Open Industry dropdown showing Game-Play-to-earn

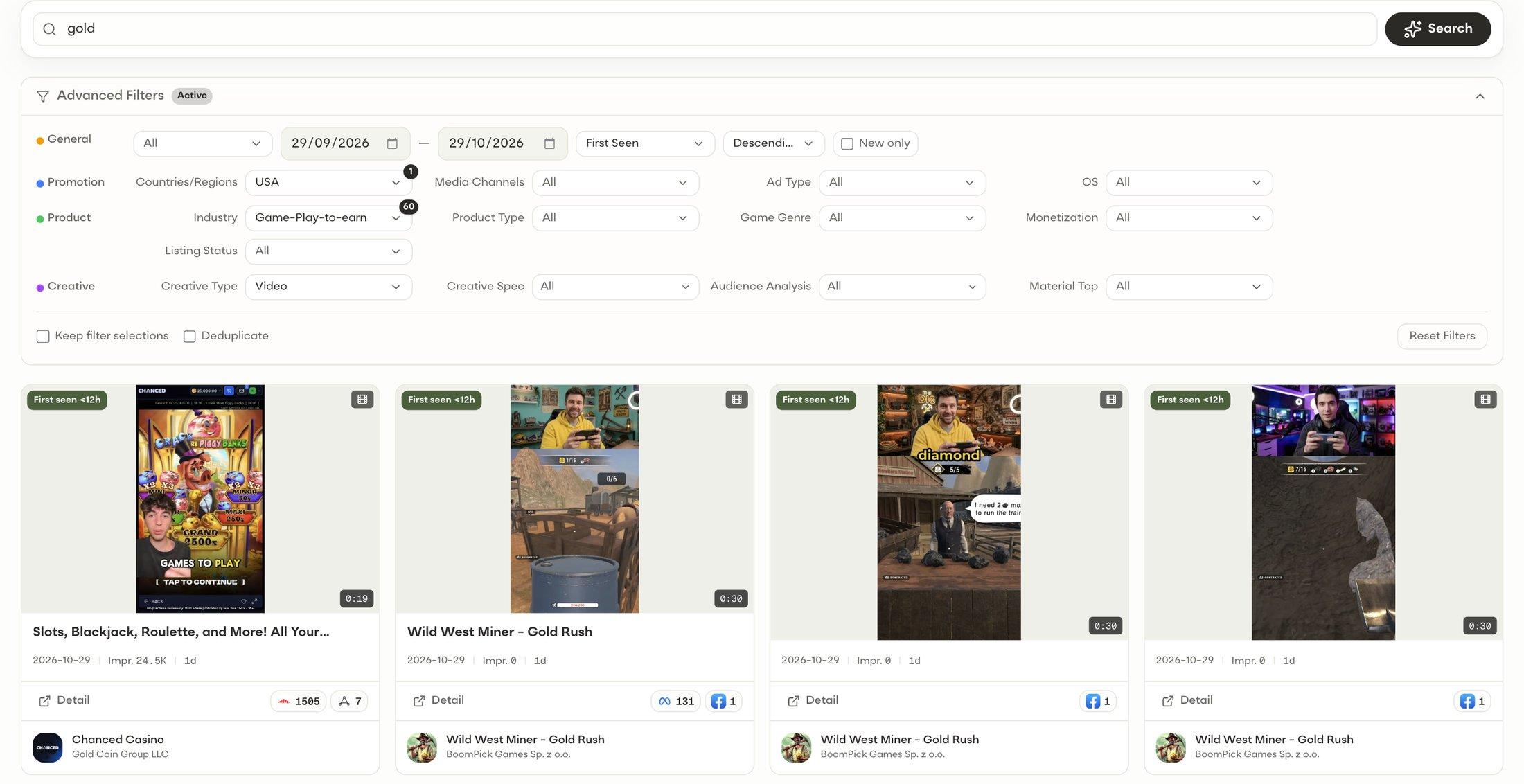point(328,217)
